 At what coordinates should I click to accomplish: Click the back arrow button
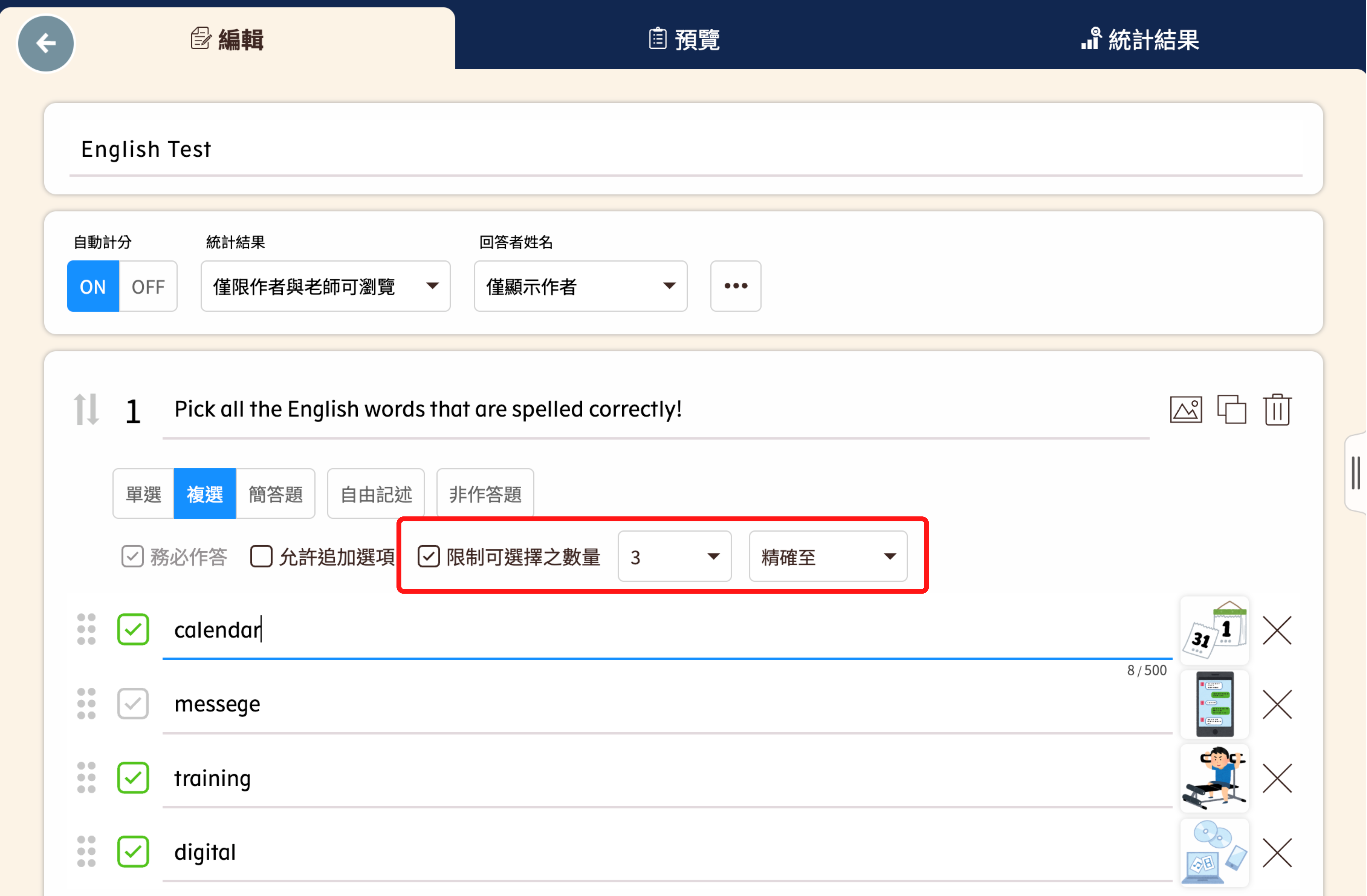coord(46,43)
